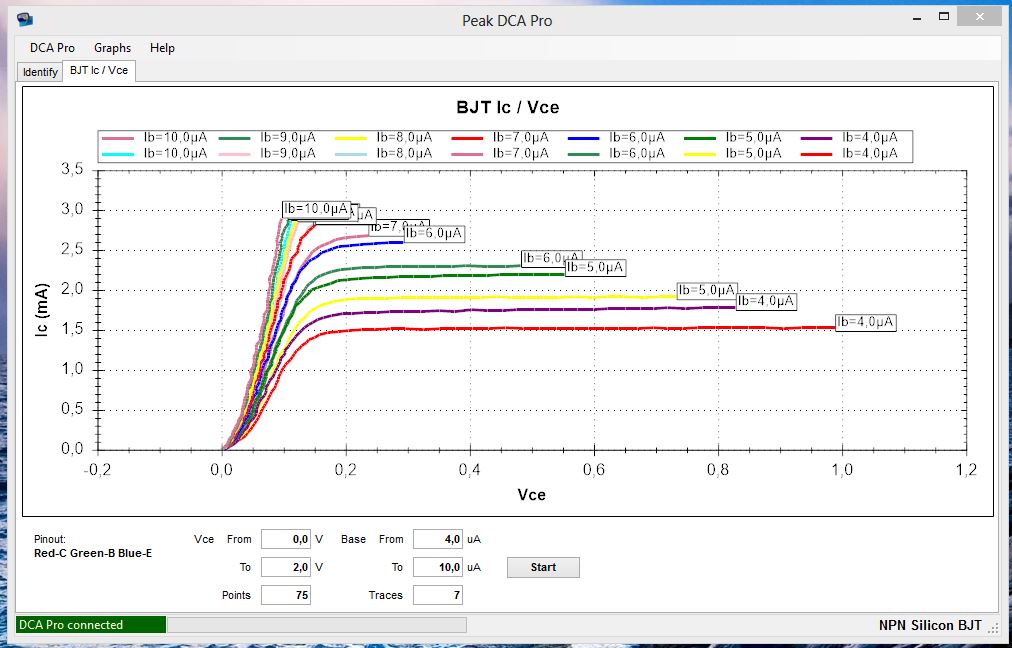Open the Help menu
This screenshot has width=1012, height=648.
click(x=162, y=48)
